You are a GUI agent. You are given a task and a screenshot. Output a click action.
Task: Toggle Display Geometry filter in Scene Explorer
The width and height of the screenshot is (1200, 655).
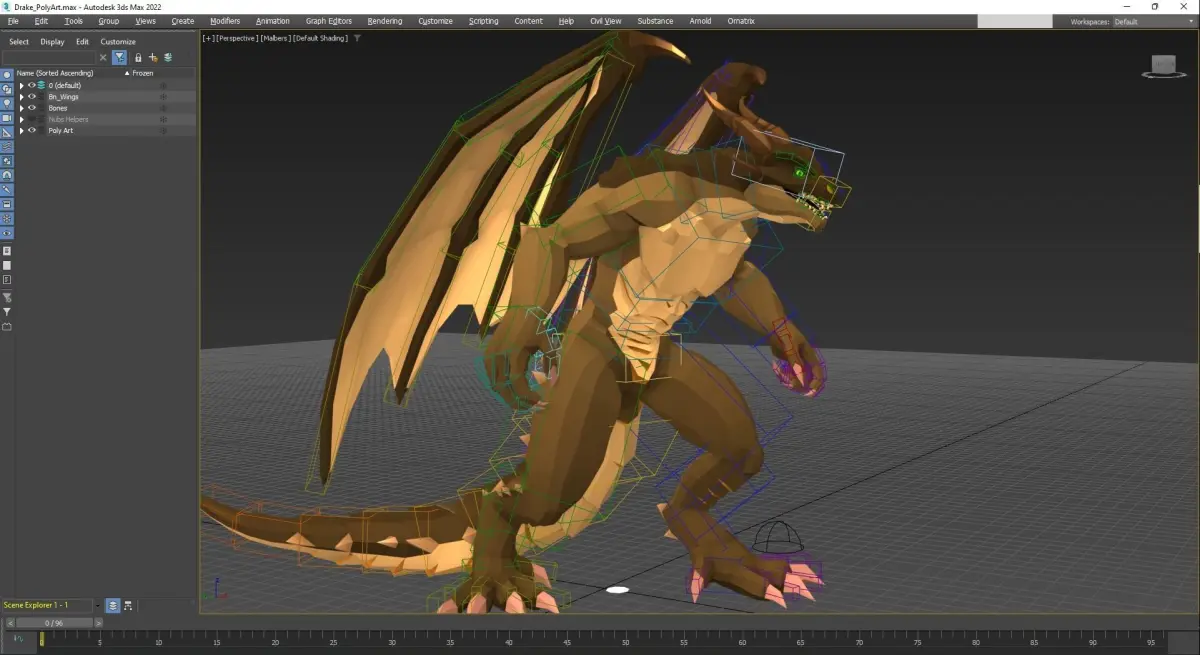click(x=7, y=75)
